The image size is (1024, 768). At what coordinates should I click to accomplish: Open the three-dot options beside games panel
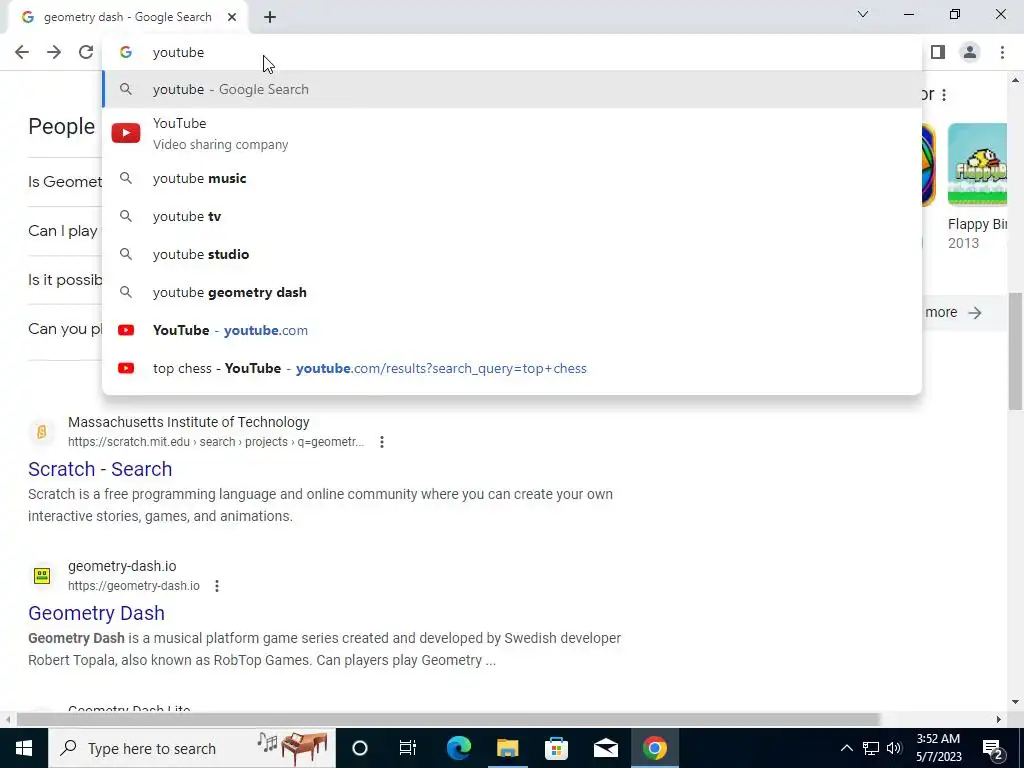pyautogui.click(x=944, y=95)
